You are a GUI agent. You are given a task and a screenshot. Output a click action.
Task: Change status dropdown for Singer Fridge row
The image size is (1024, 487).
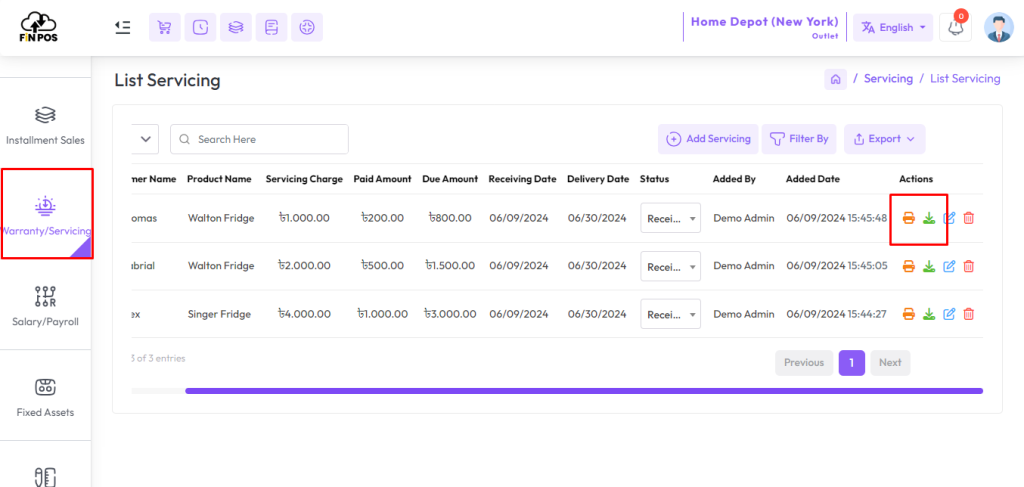pos(671,314)
